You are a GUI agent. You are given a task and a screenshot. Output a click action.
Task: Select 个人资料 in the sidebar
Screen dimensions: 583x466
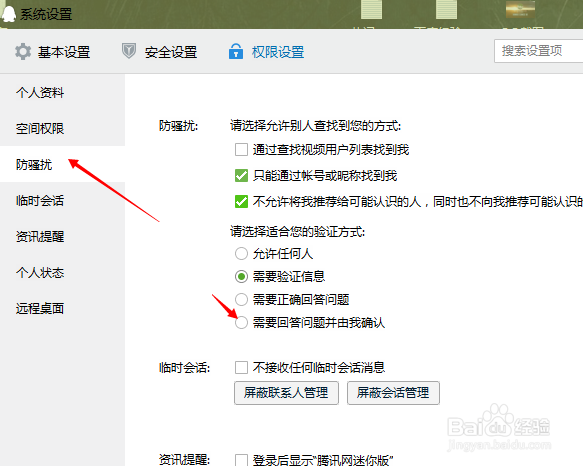(x=62, y=92)
